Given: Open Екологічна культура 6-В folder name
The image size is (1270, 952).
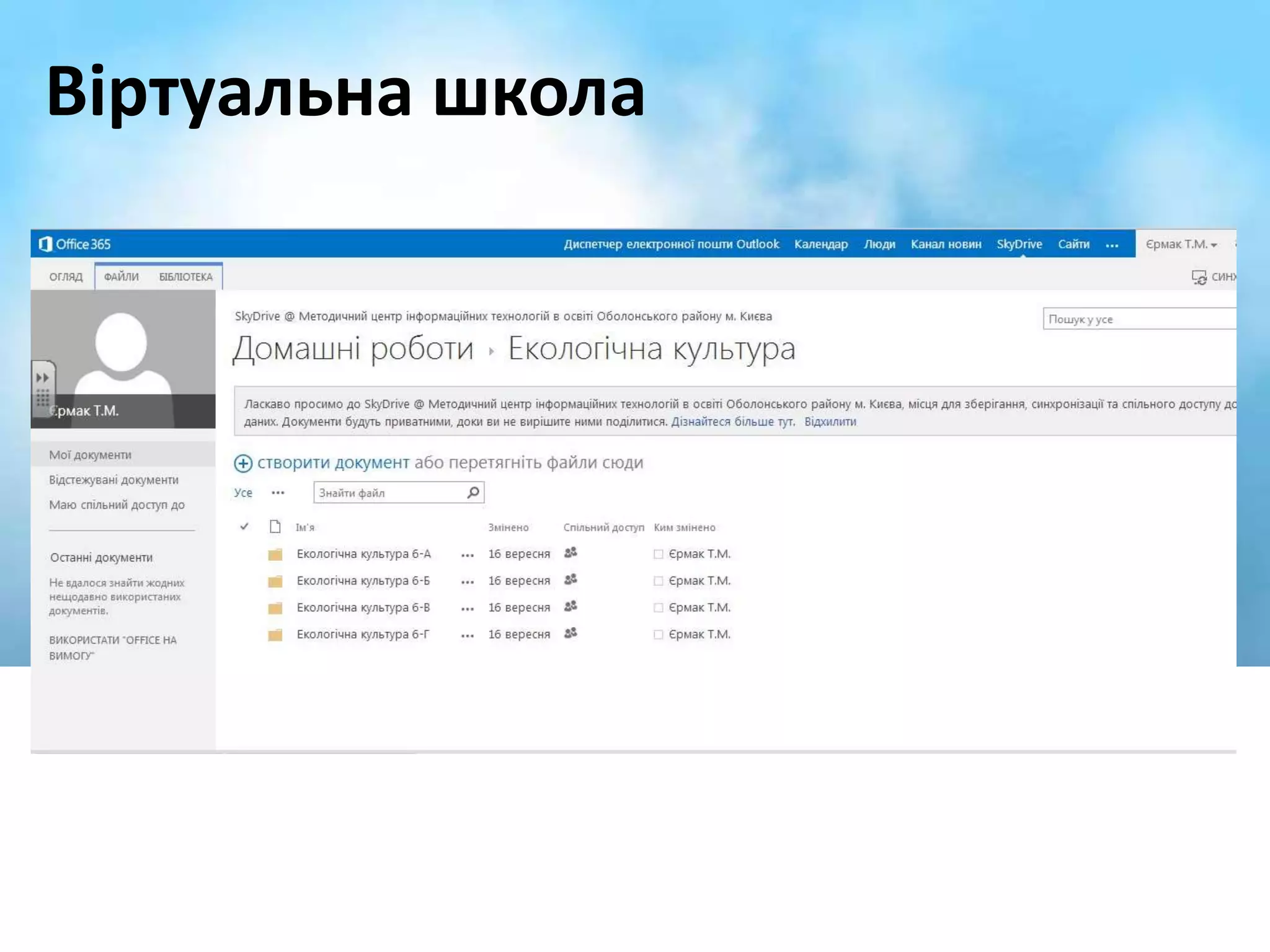Looking at the screenshot, I should (x=363, y=608).
